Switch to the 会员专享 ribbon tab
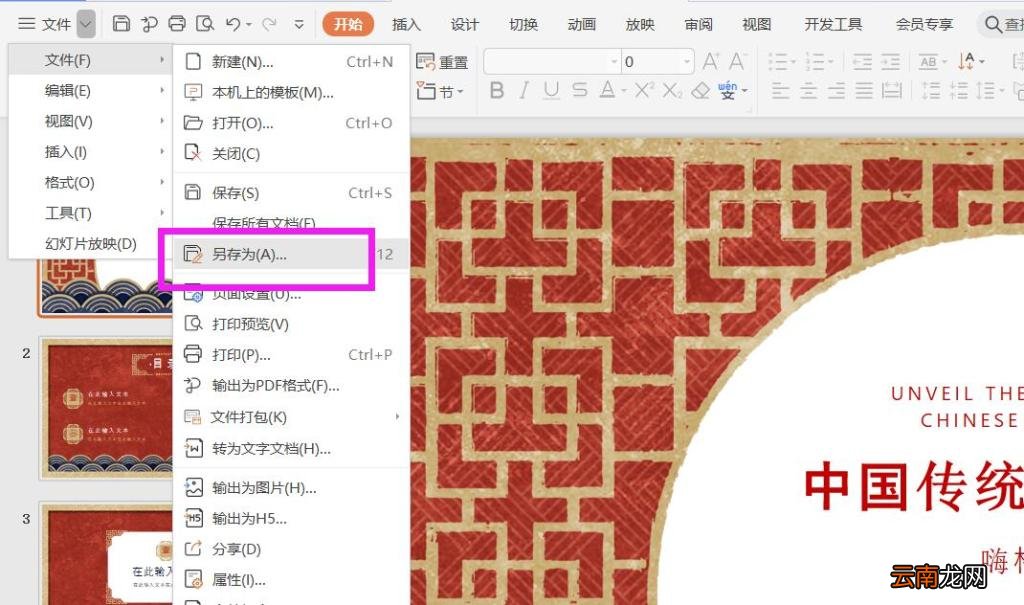Viewport: 1024px width, 605px height. coord(924,24)
